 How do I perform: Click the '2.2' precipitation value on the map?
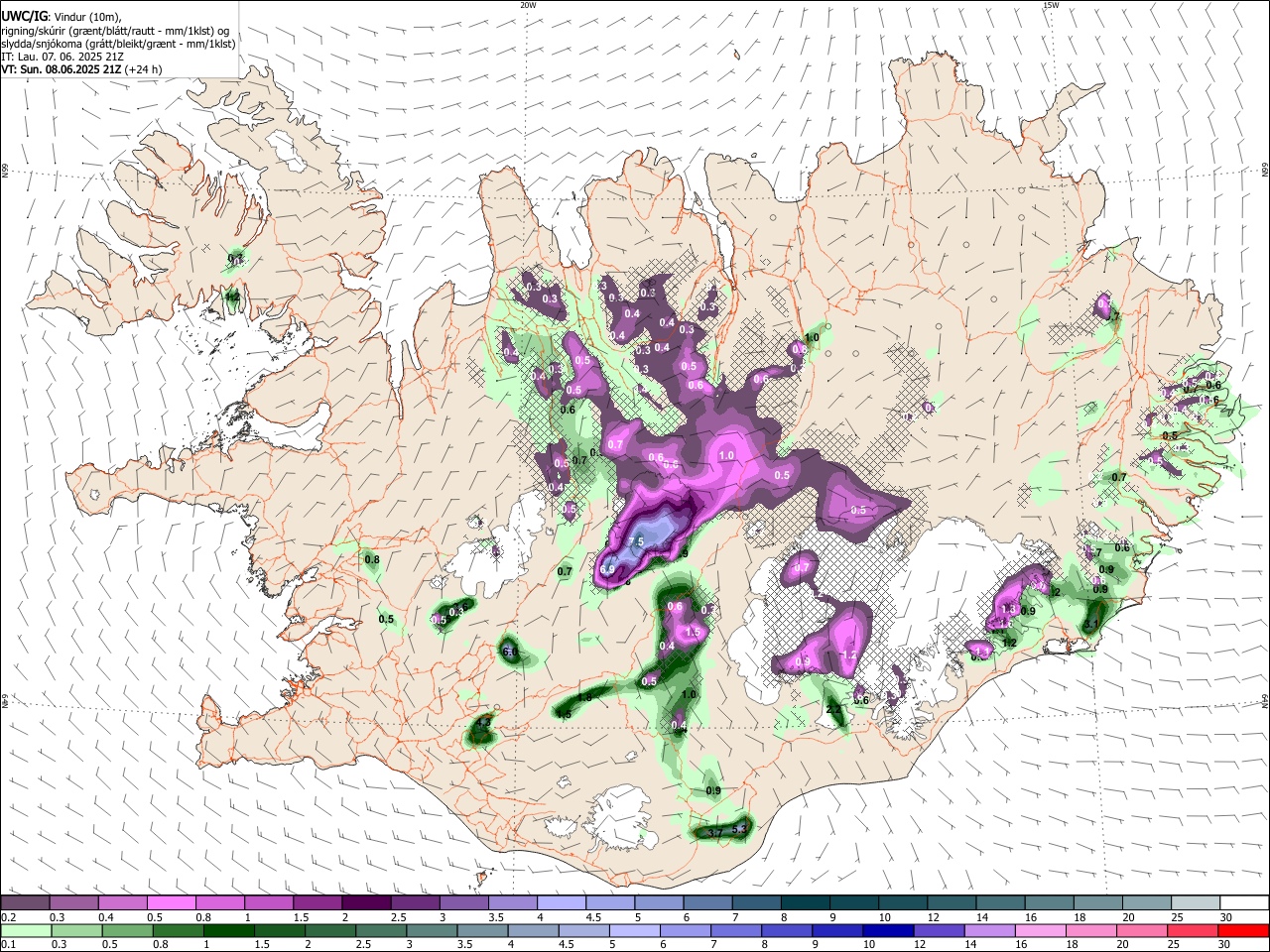pyautogui.click(x=833, y=710)
